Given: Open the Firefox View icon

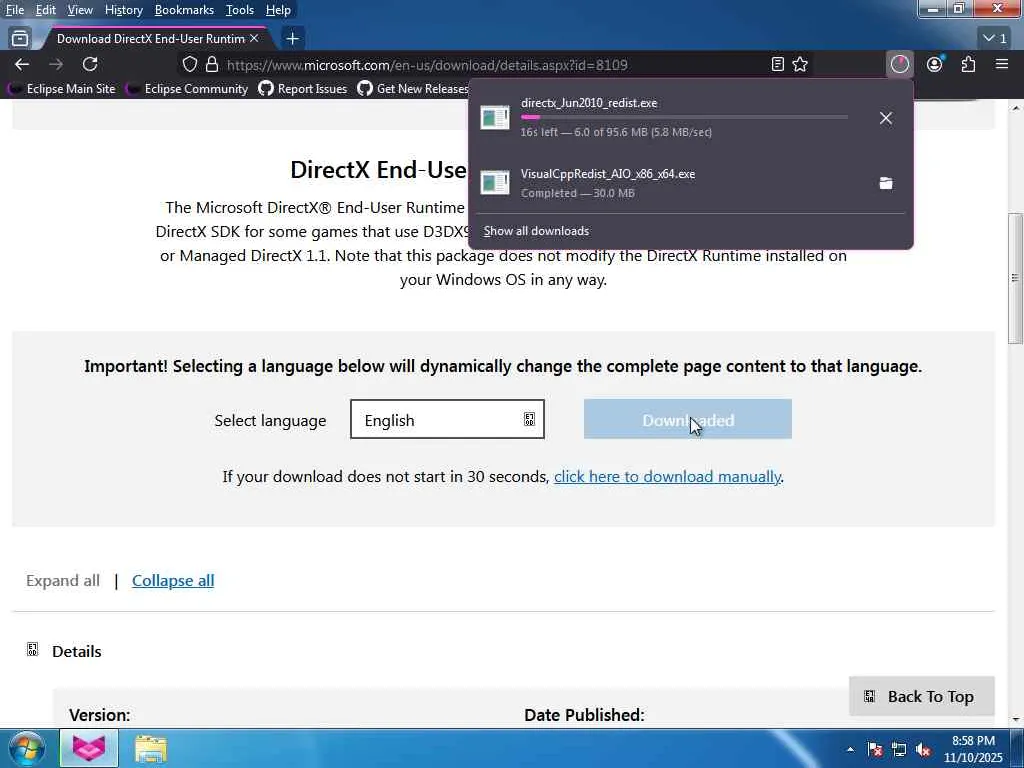Looking at the screenshot, I should pyautogui.click(x=20, y=39).
